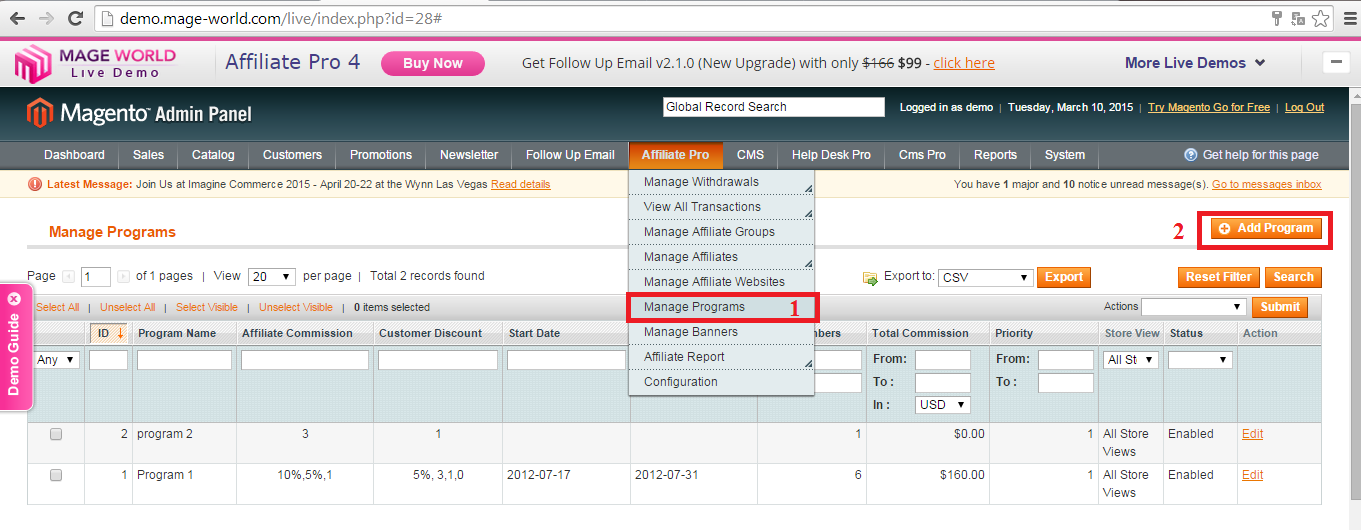The height and width of the screenshot is (530, 1361).
Task: Open the Sales menu
Action: (148, 155)
